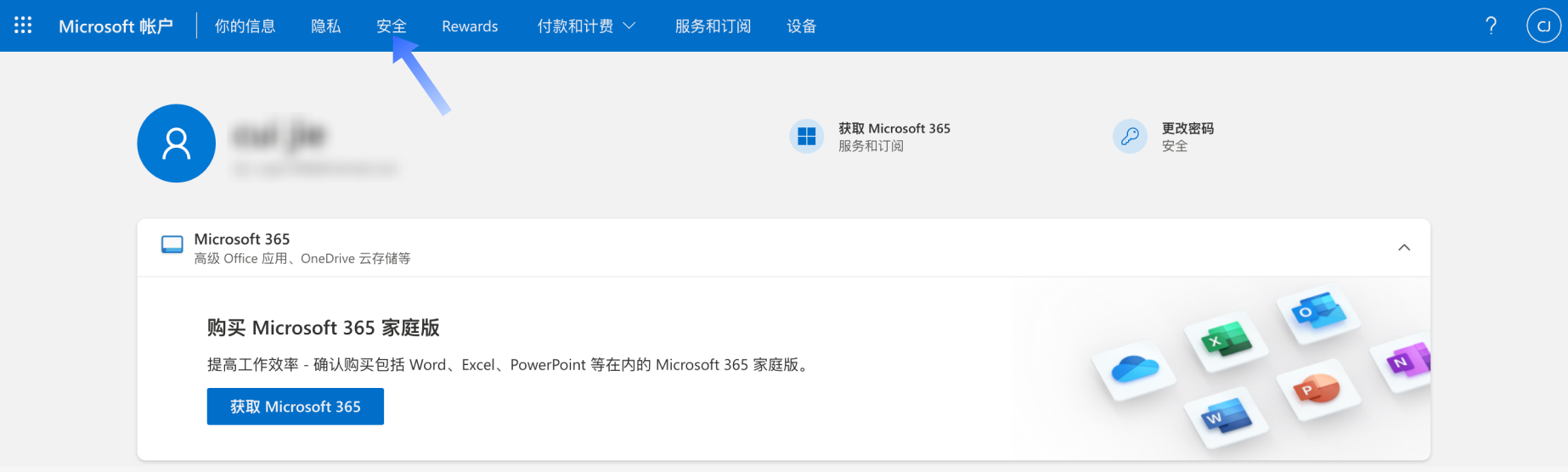Open the Rewards tab

tap(470, 26)
